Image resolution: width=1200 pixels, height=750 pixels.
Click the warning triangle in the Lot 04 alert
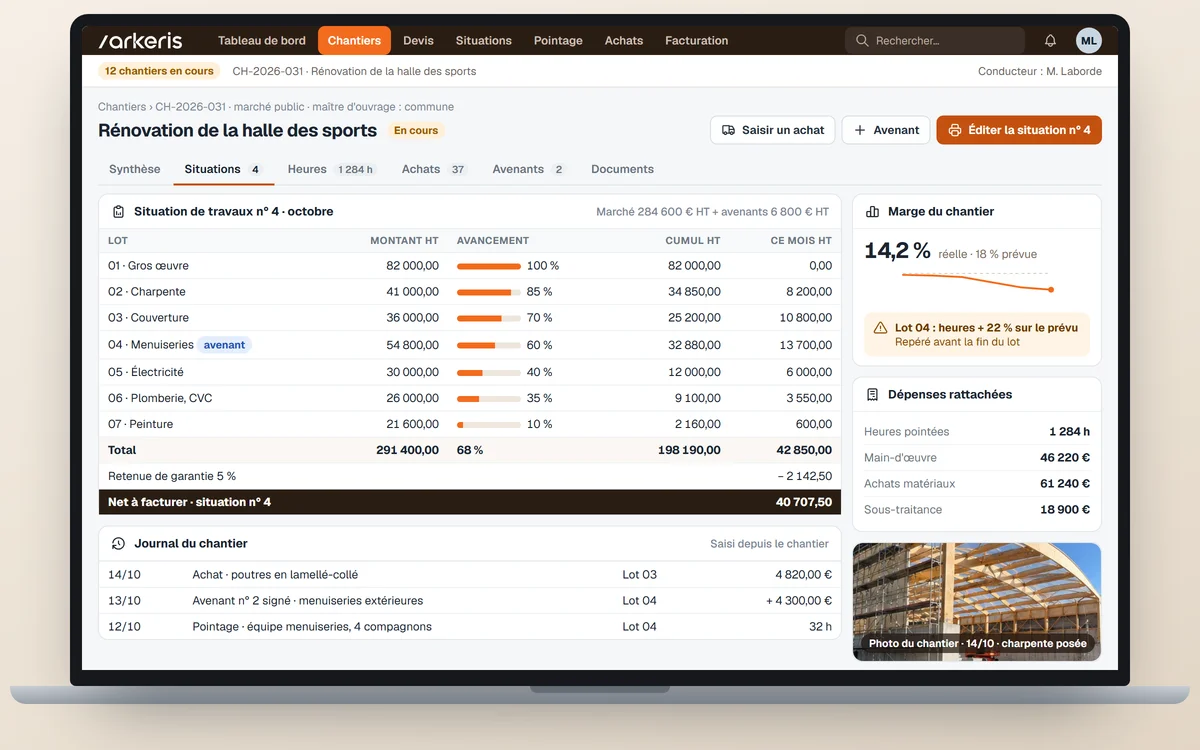pos(880,328)
